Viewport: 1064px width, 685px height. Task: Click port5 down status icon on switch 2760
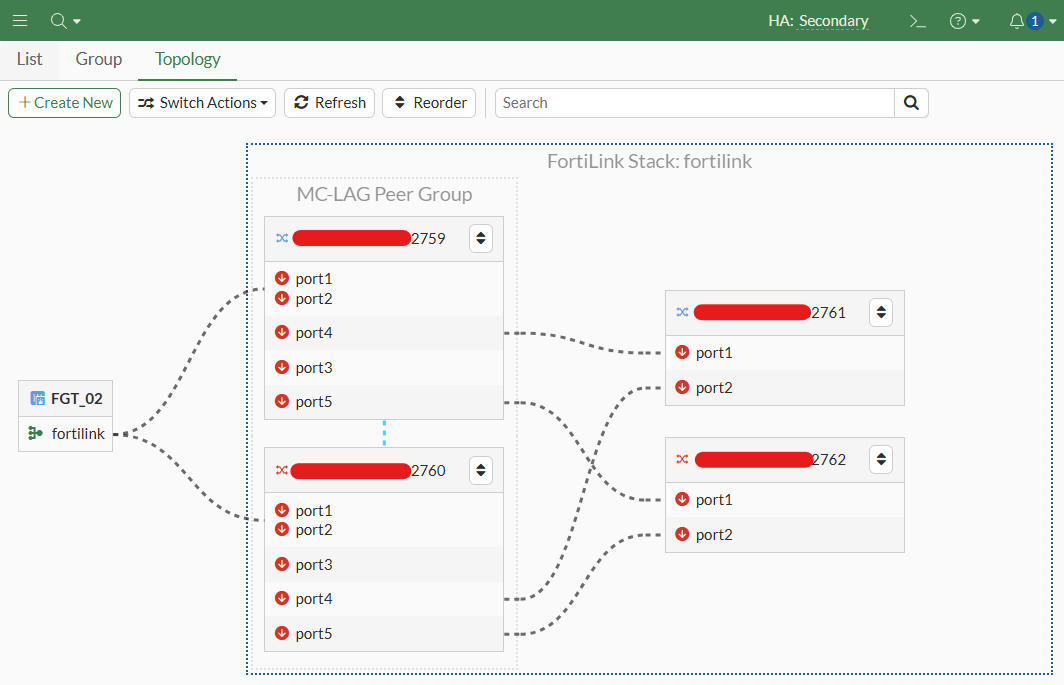tap(282, 633)
